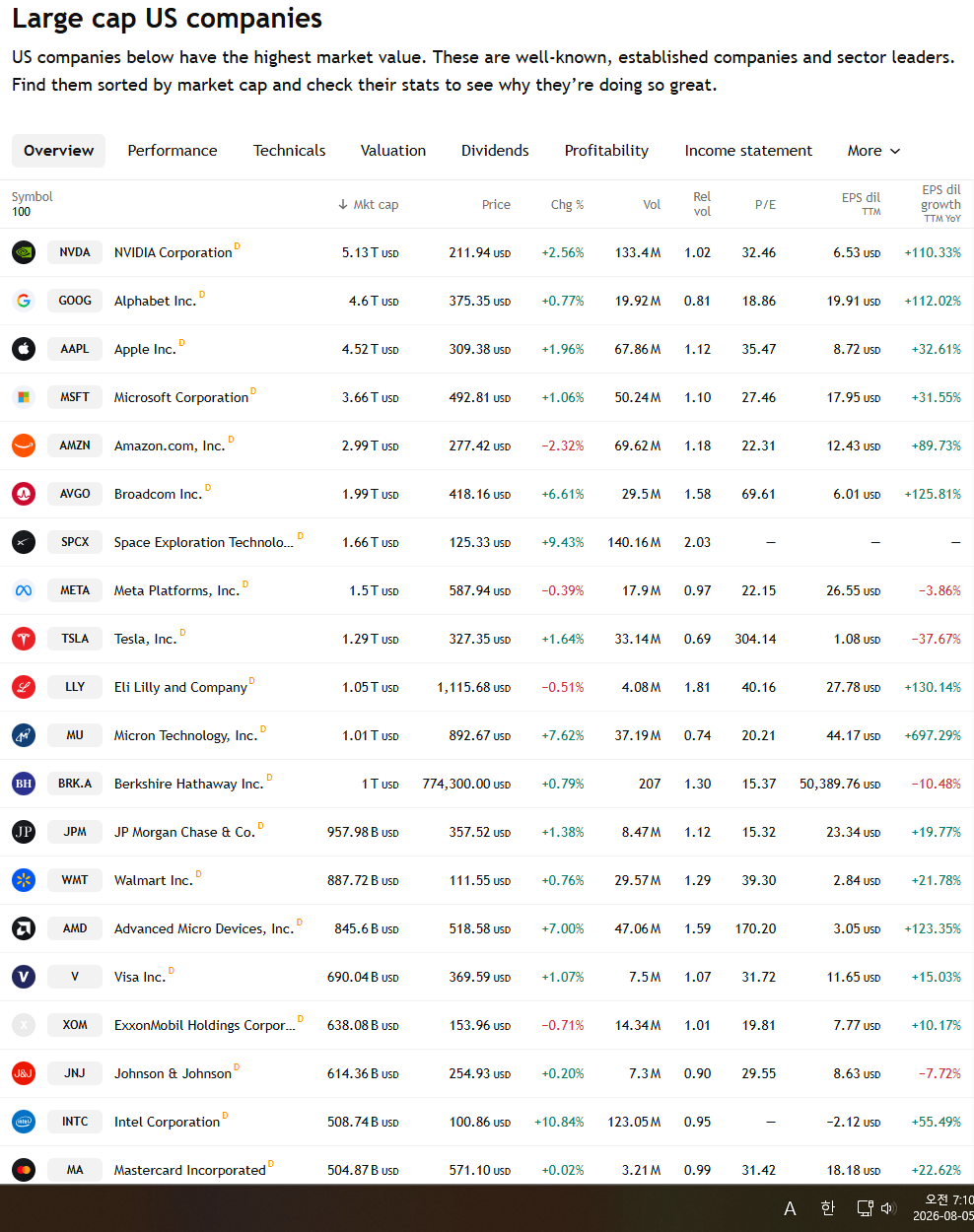The image size is (974, 1232).
Task: Click Intel's +10.84% change value
Action: 559,1123
